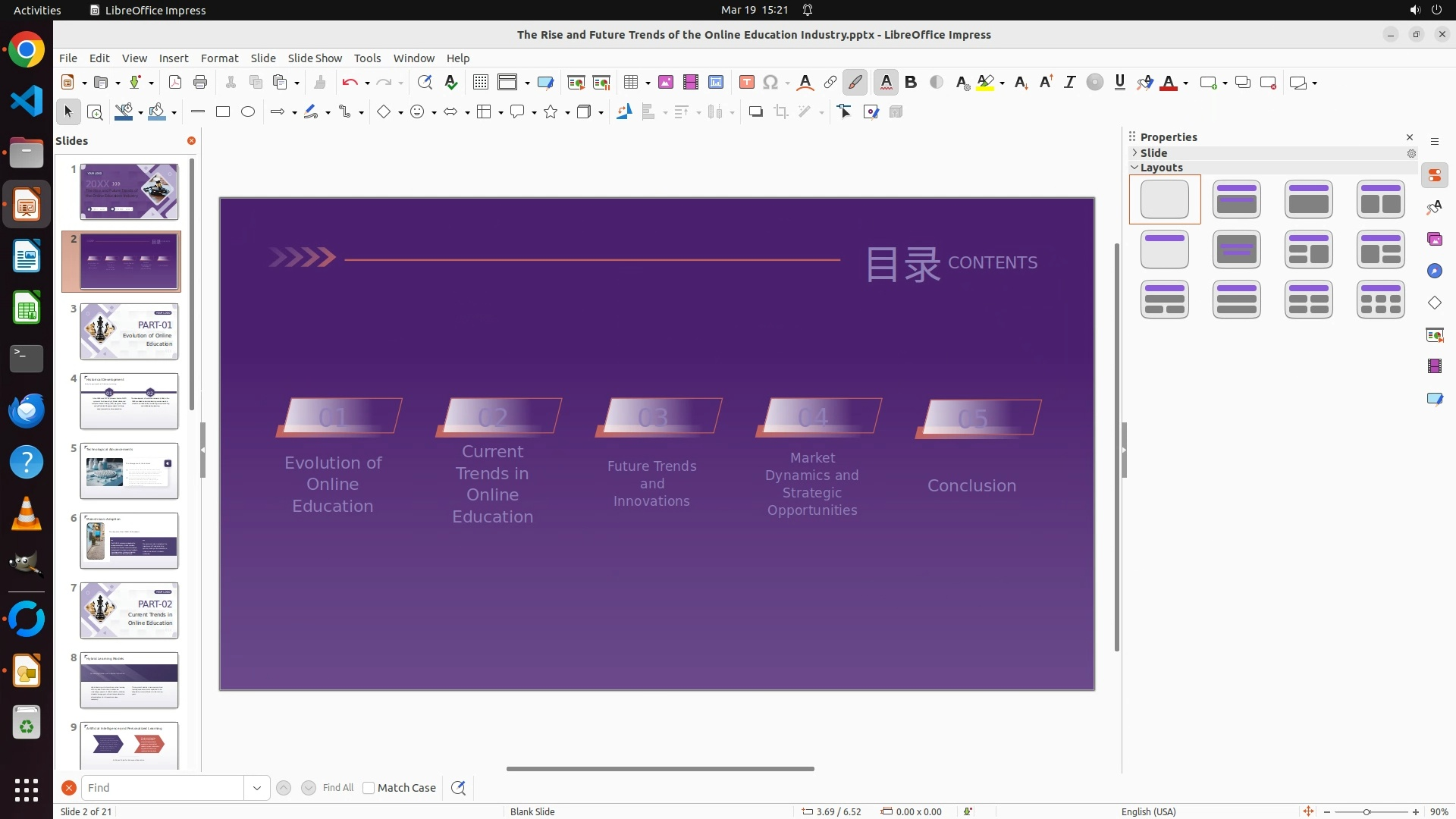Viewport: 1456px width, 819px height.
Task: Open the Format menu
Action: 219,58
